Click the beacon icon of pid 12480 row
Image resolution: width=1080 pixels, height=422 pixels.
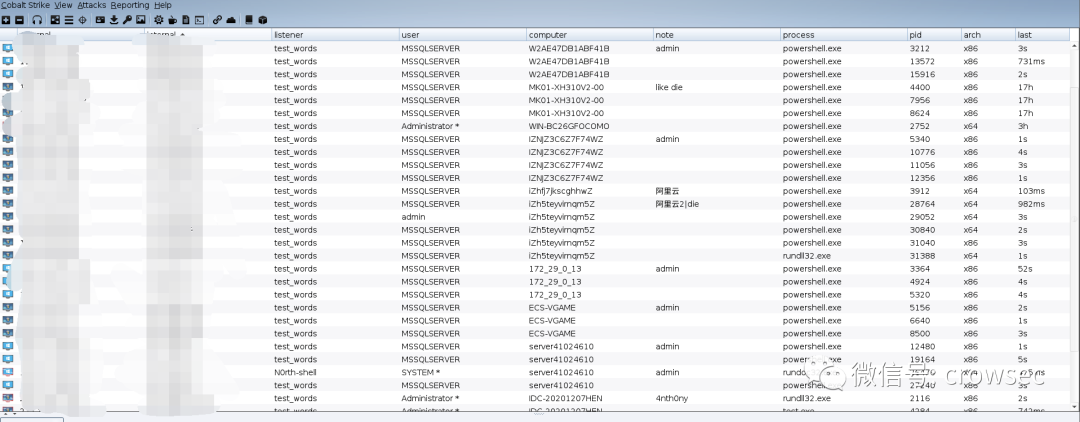(x=8, y=346)
